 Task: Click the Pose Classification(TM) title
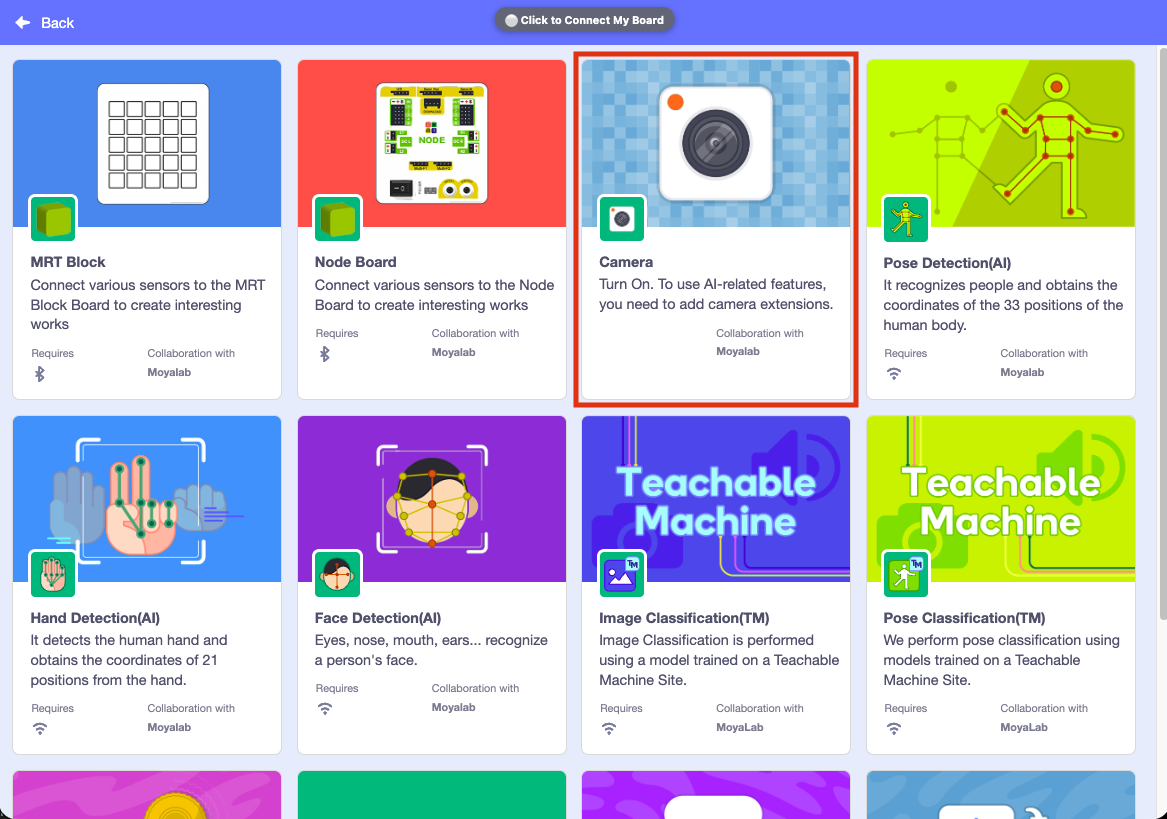[x=965, y=618]
